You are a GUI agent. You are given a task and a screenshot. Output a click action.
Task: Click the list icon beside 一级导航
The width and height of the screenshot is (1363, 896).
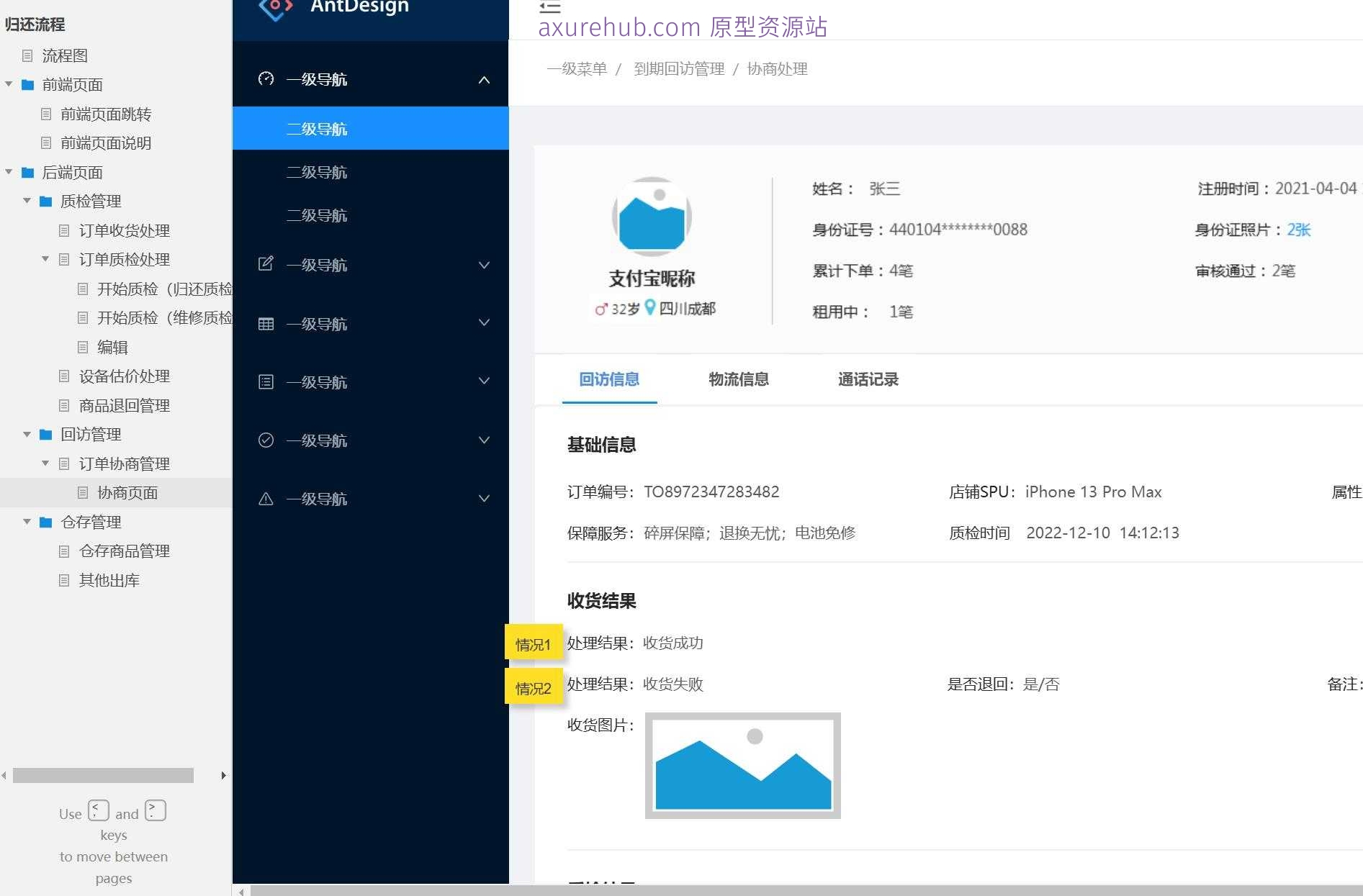266,381
